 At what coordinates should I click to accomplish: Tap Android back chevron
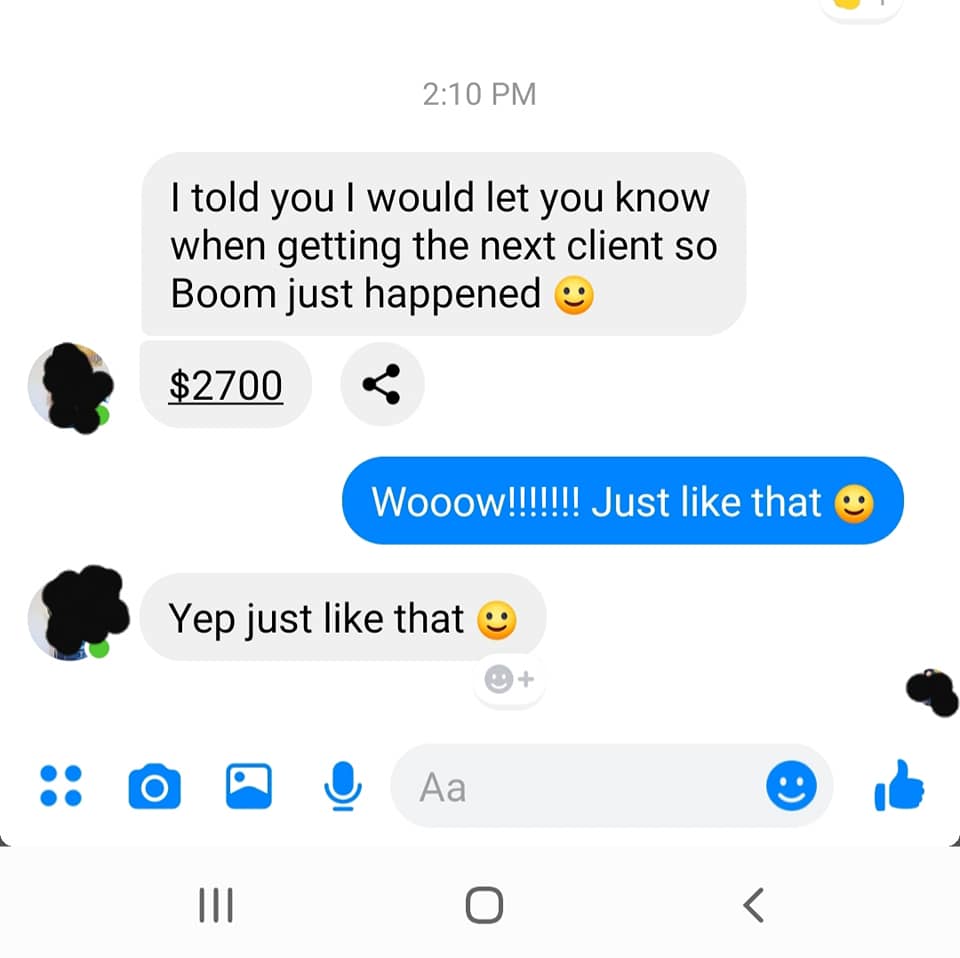754,905
